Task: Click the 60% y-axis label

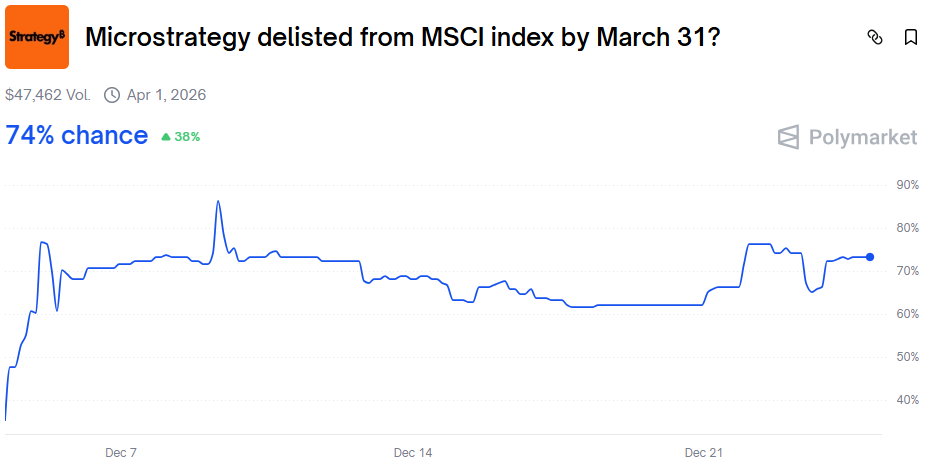Action: point(907,314)
